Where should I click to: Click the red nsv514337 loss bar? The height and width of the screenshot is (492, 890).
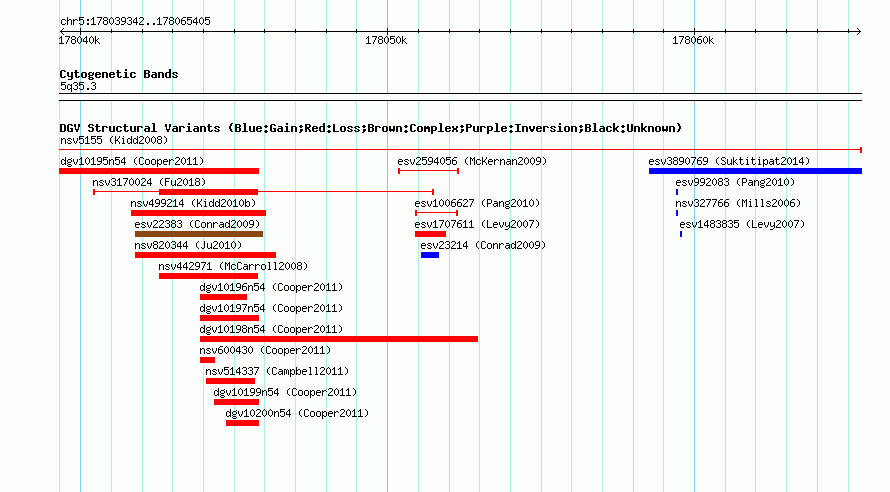tap(230, 381)
